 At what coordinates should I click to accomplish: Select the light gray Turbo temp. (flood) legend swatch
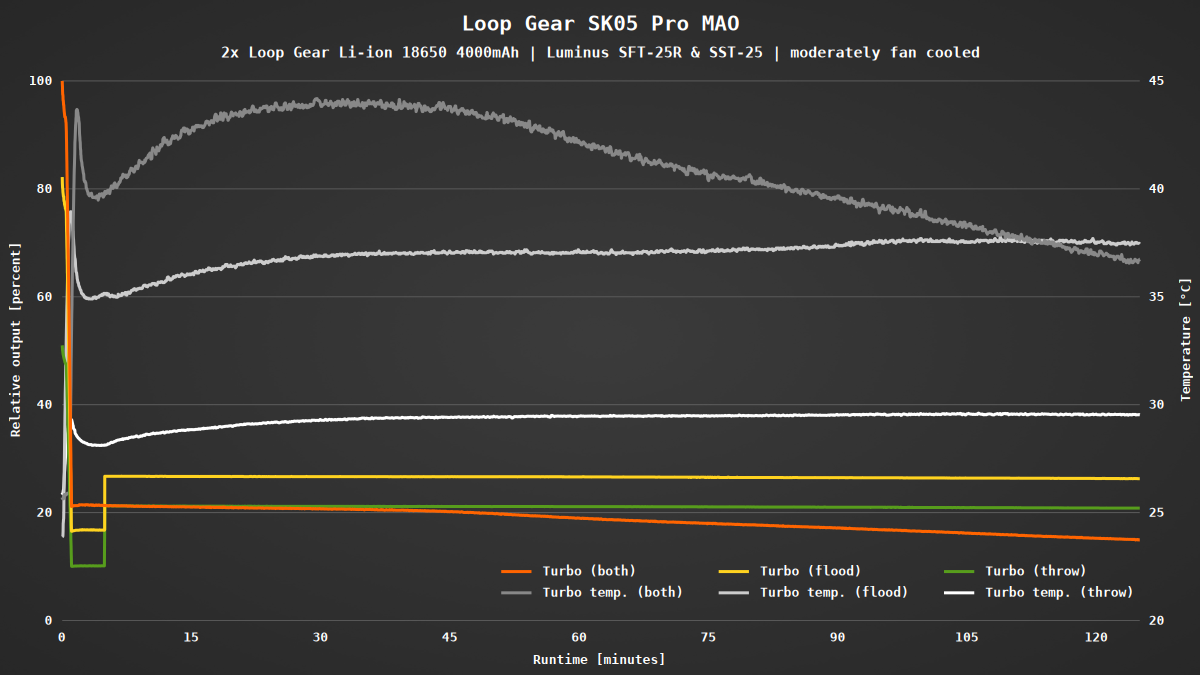tap(735, 592)
